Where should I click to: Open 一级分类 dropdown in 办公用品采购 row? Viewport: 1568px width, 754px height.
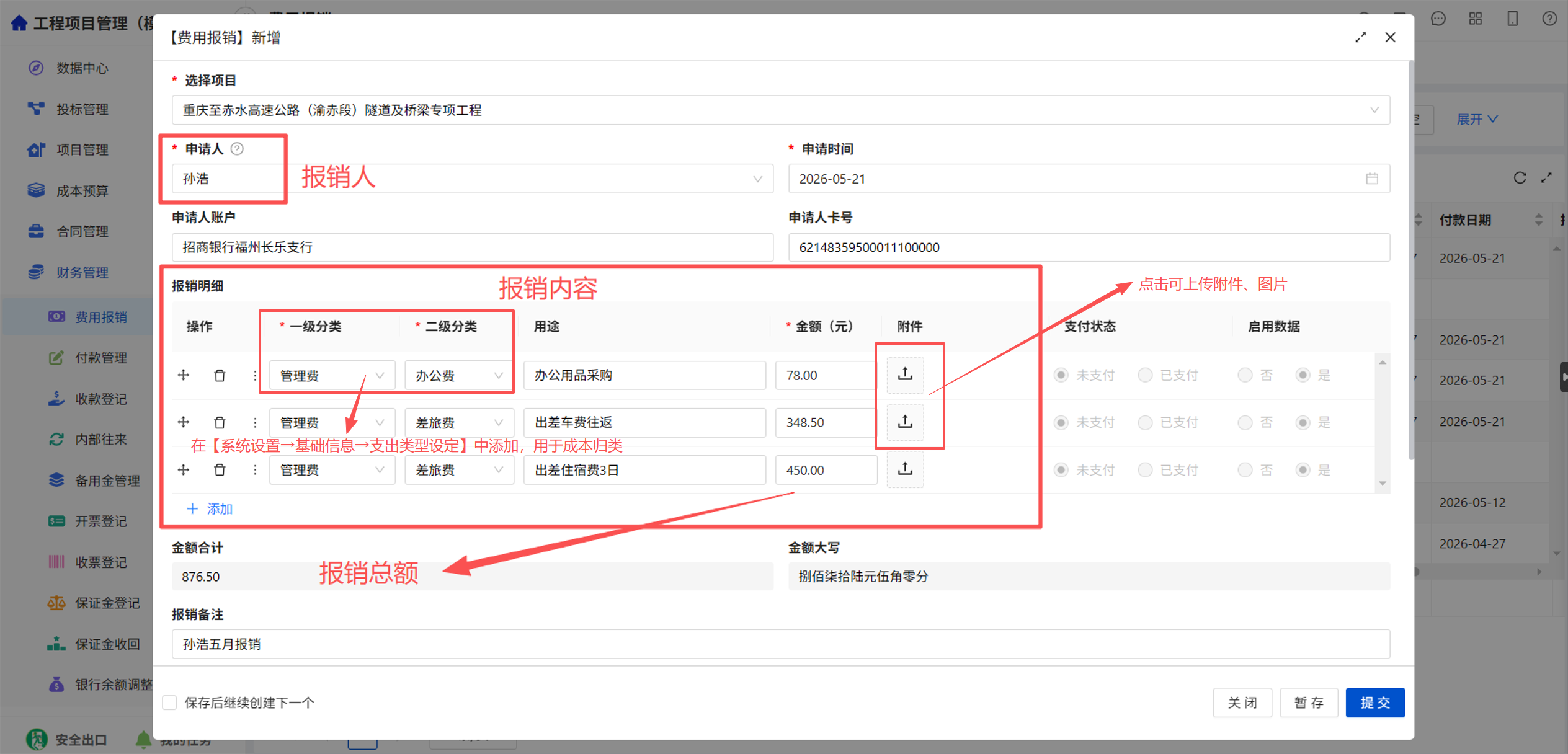[x=332, y=375]
